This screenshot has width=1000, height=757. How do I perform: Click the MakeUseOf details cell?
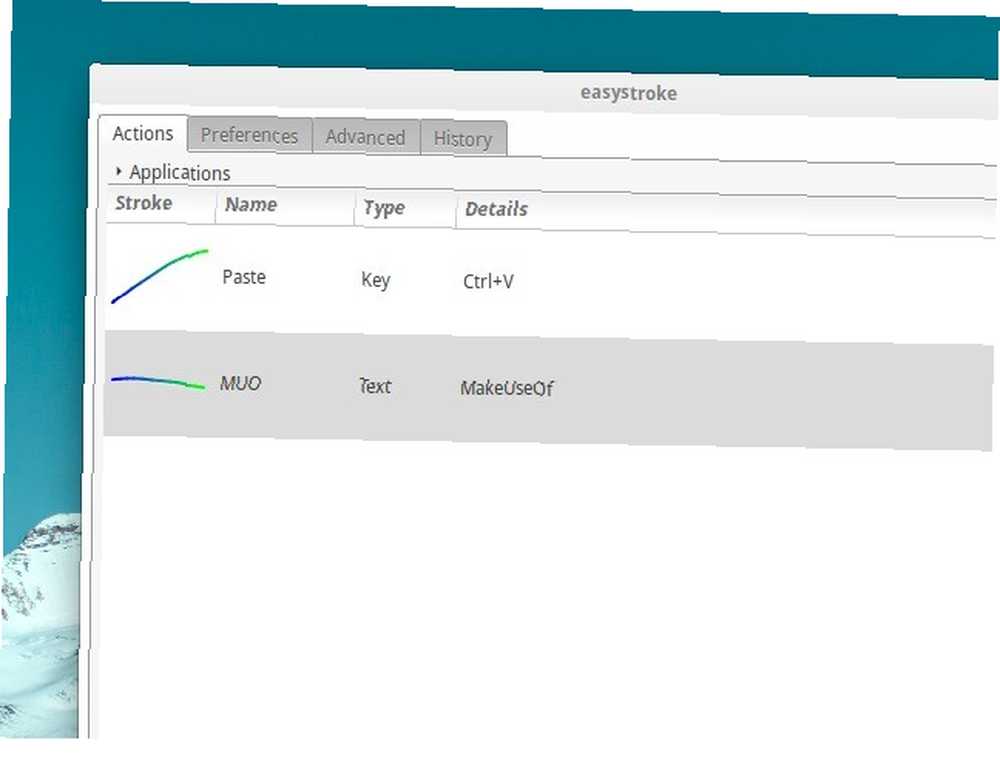tap(506, 388)
